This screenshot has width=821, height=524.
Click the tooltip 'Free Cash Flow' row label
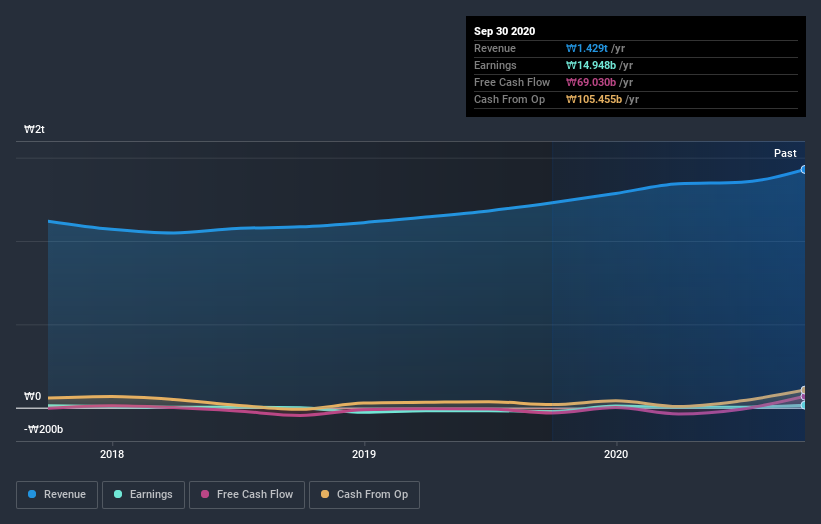coord(512,82)
